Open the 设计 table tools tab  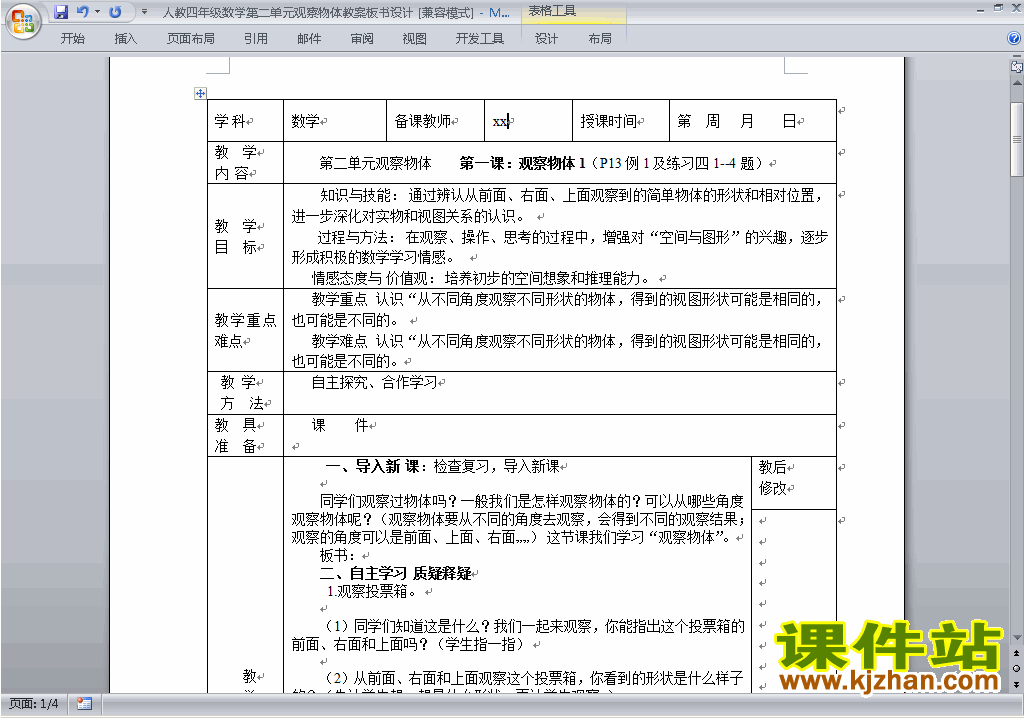[546, 39]
